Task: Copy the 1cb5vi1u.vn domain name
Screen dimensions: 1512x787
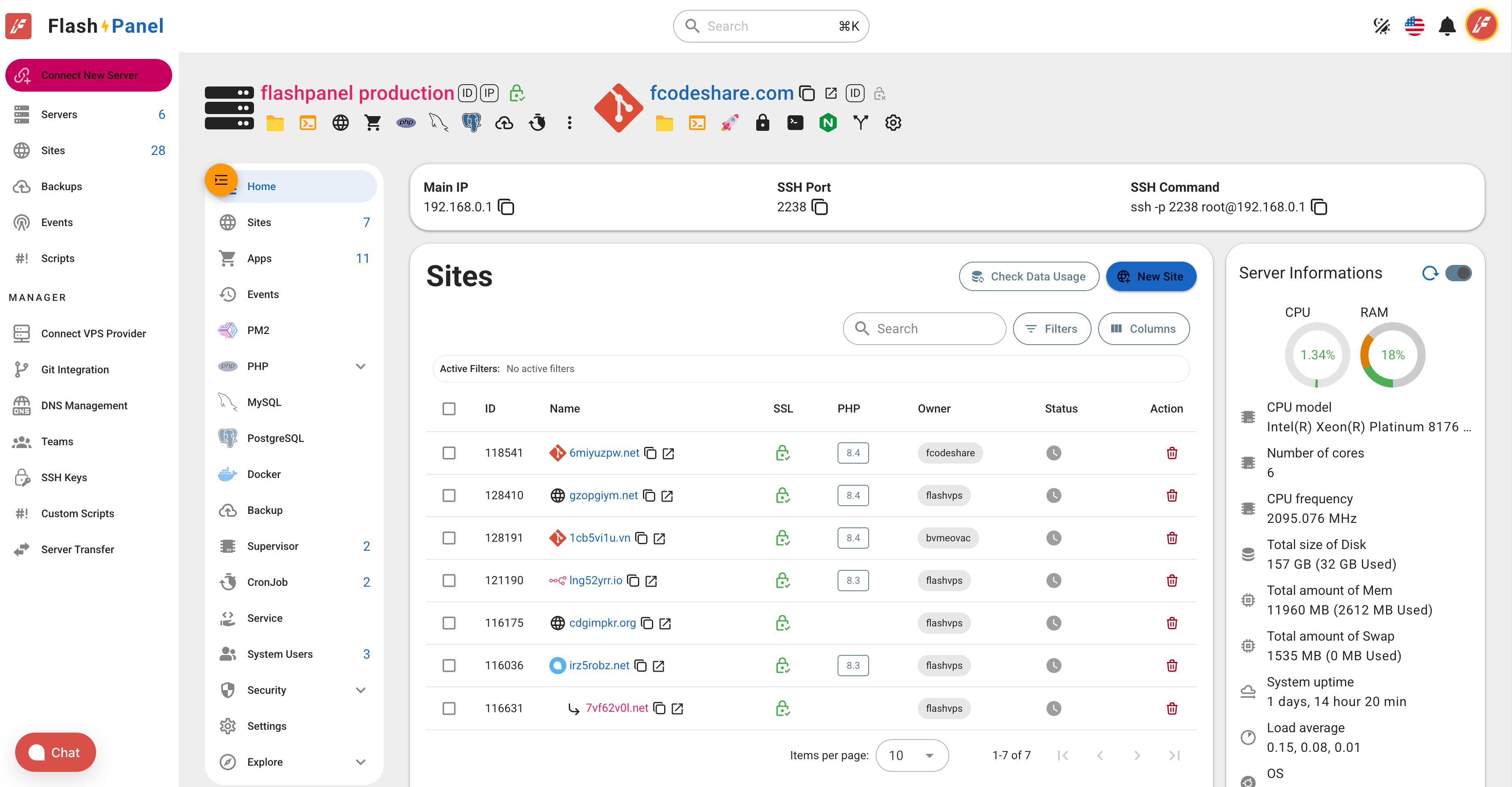Action: (x=642, y=538)
